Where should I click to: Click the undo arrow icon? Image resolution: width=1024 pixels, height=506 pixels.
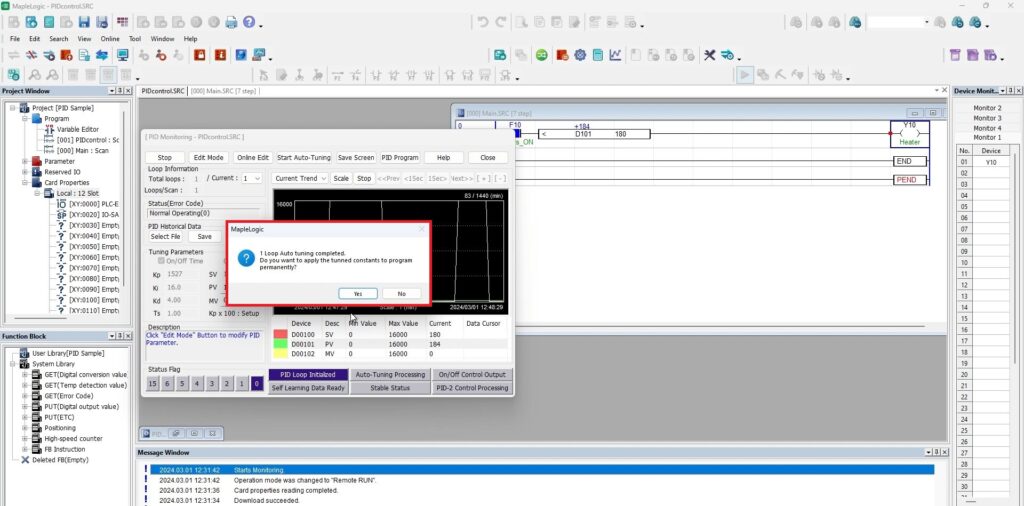click(x=483, y=22)
